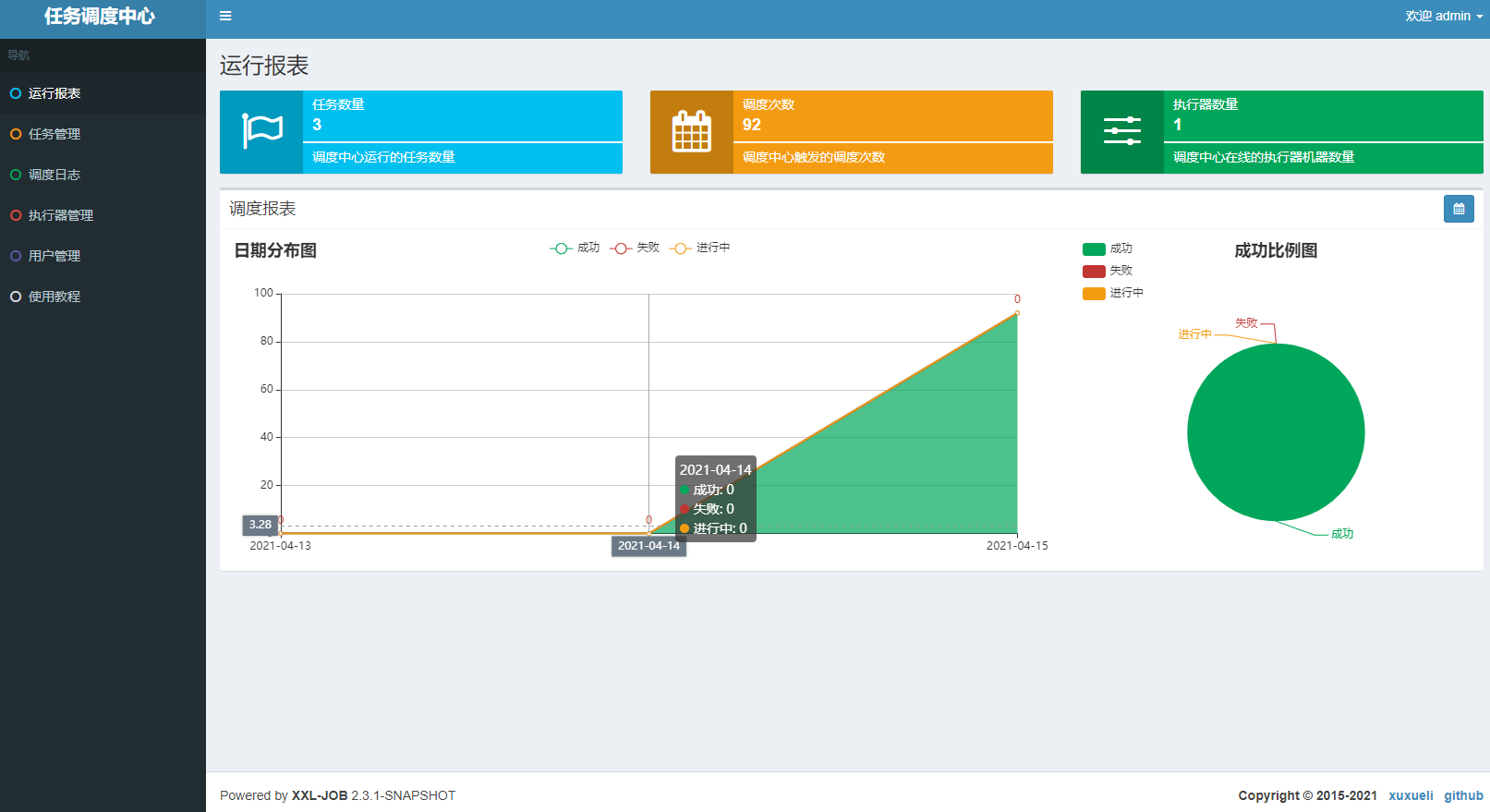Open the github footer link
Screen dimensions: 1490x812
click(1463, 795)
